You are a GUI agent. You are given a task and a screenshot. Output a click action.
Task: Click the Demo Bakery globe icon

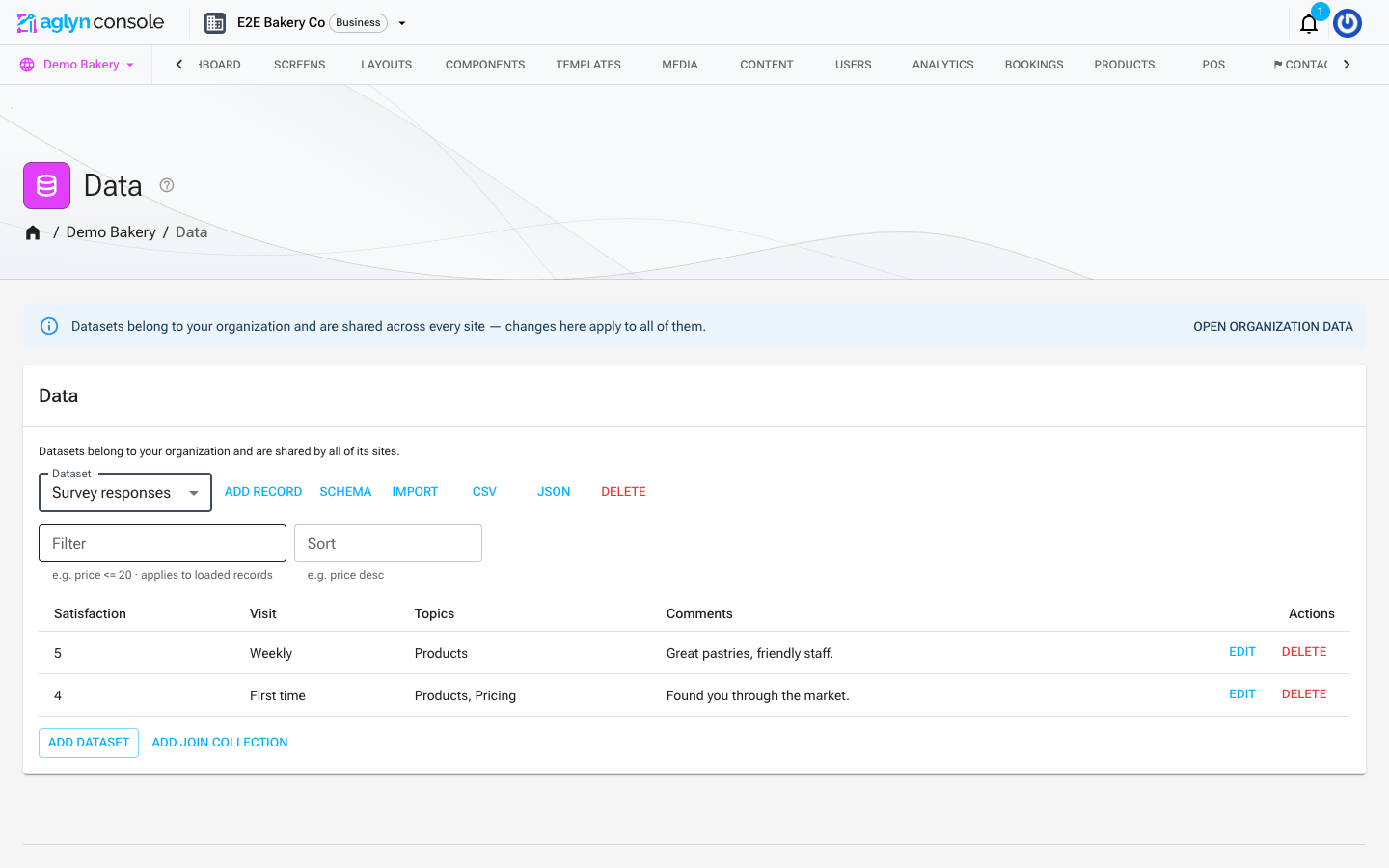click(27, 65)
